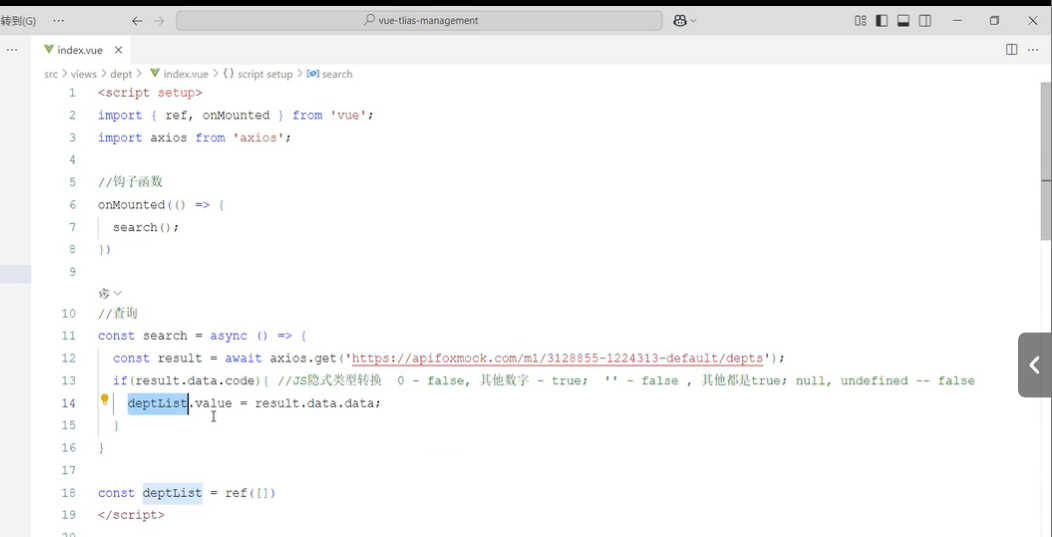Viewport: 1052px width, 537px height.
Task: Click the lightbulb code action icon
Action: 105,399
